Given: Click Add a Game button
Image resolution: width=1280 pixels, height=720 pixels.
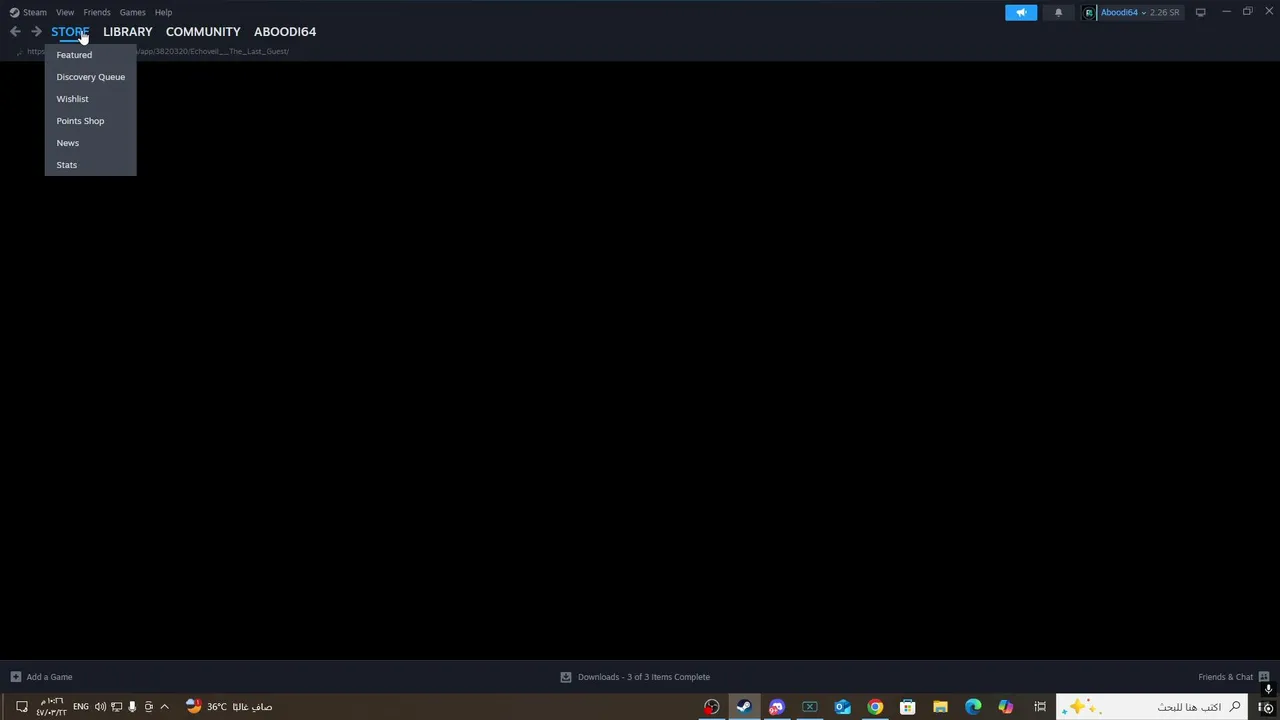Looking at the screenshot, I should tap(41, 677).
